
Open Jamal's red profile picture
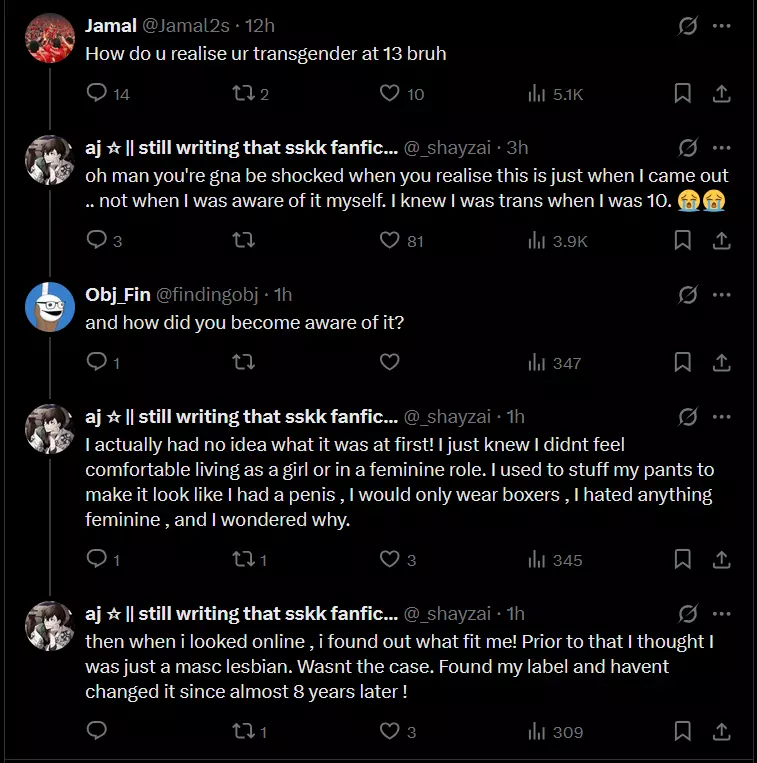[x=50, y=39]
